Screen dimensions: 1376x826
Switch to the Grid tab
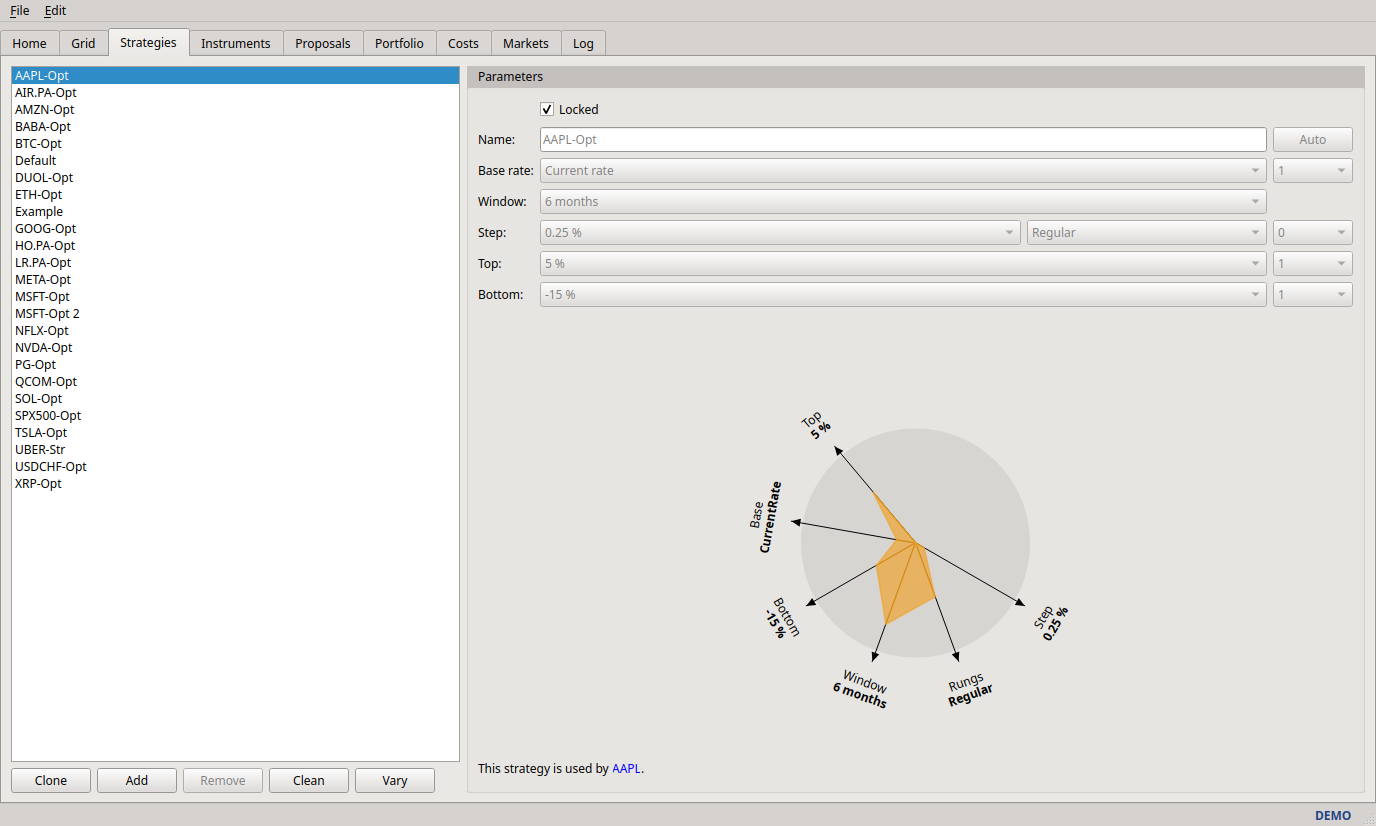pyautogui.click(x=83, y=43)
